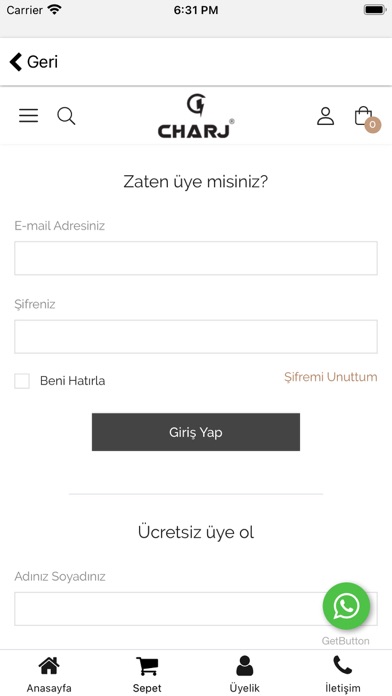Tap the search magnifier icon

66,116
